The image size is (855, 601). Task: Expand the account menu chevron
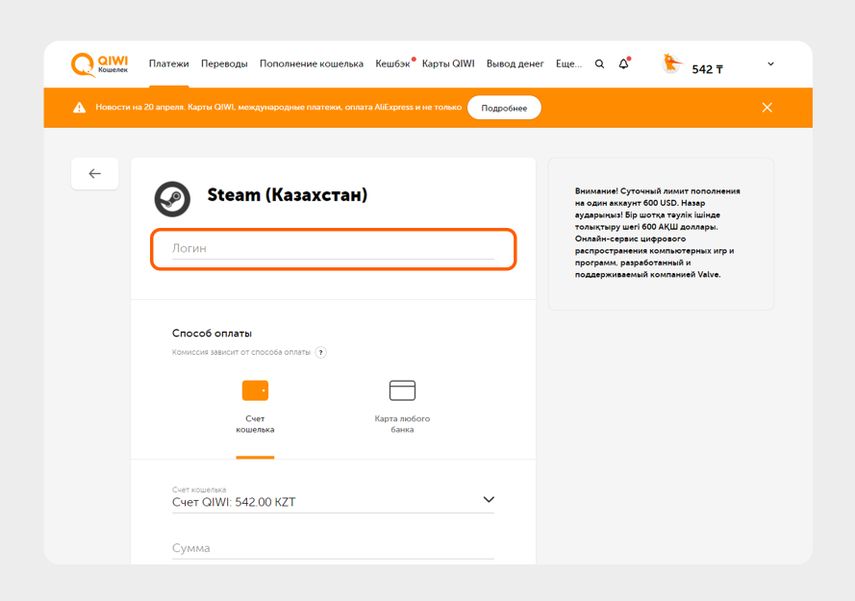click(x=770, y=64)
